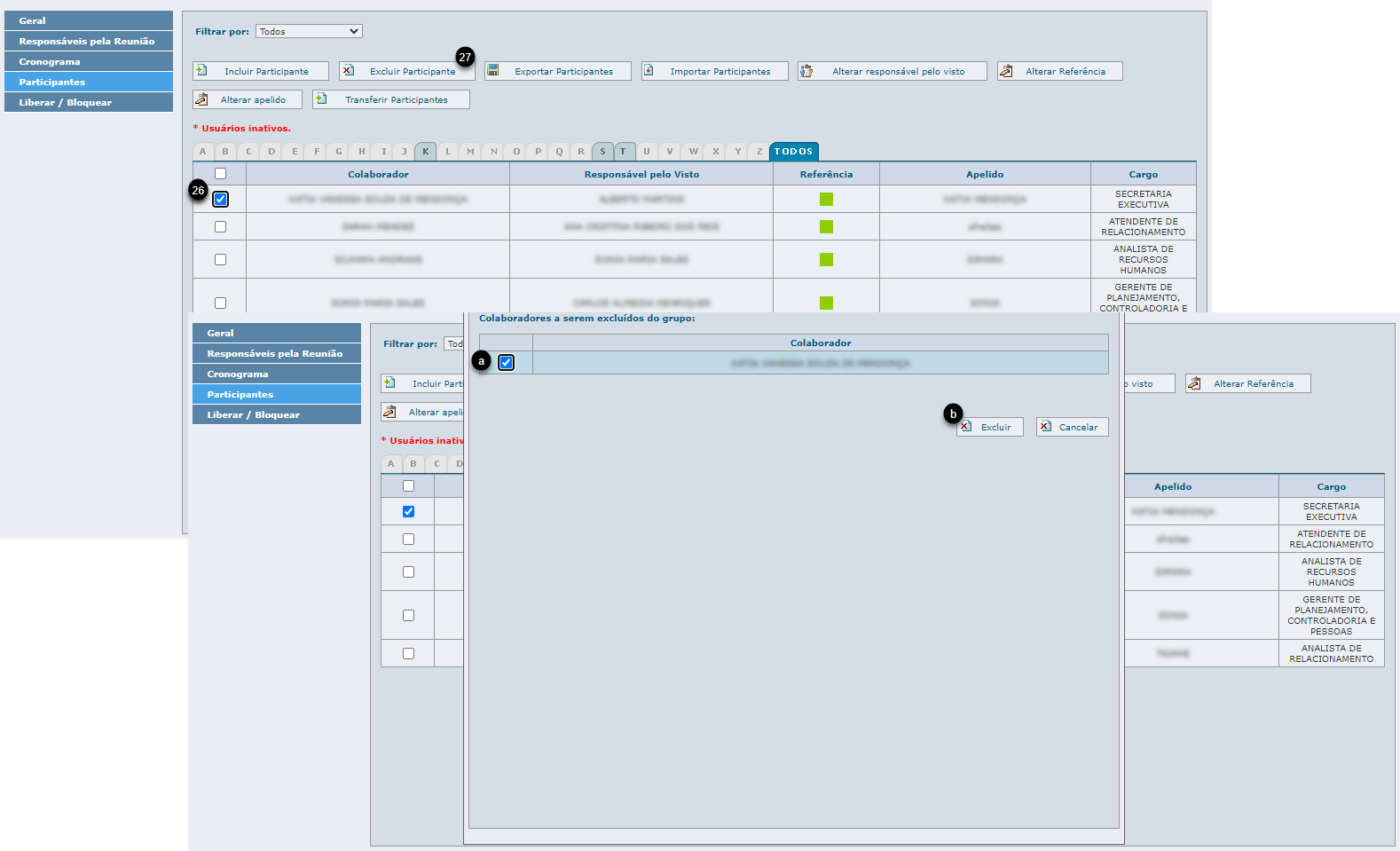Open Cronograma in top sidebar

point(89,61)
